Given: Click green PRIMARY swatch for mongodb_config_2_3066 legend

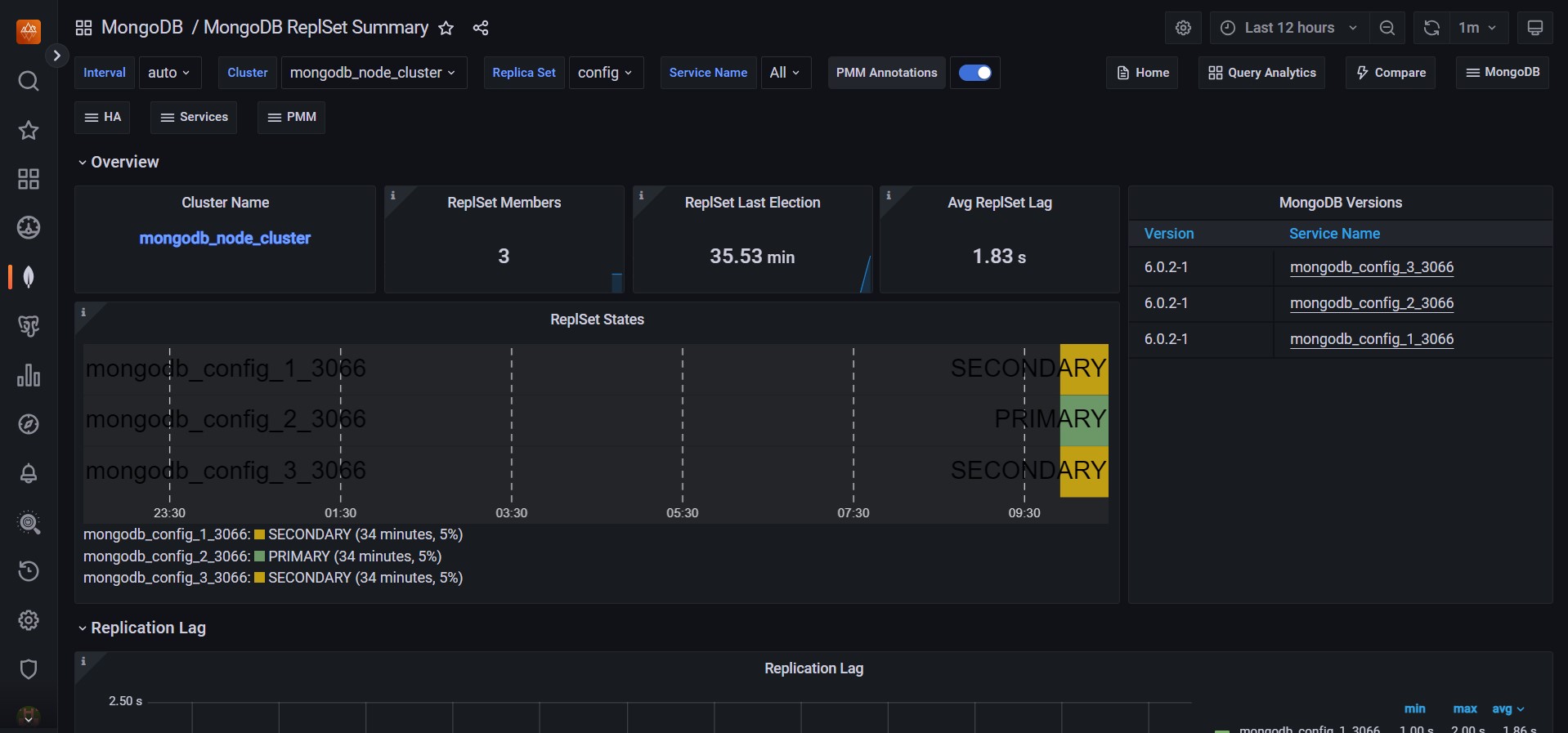Looking at the screenshot, I should coord(259,556).
